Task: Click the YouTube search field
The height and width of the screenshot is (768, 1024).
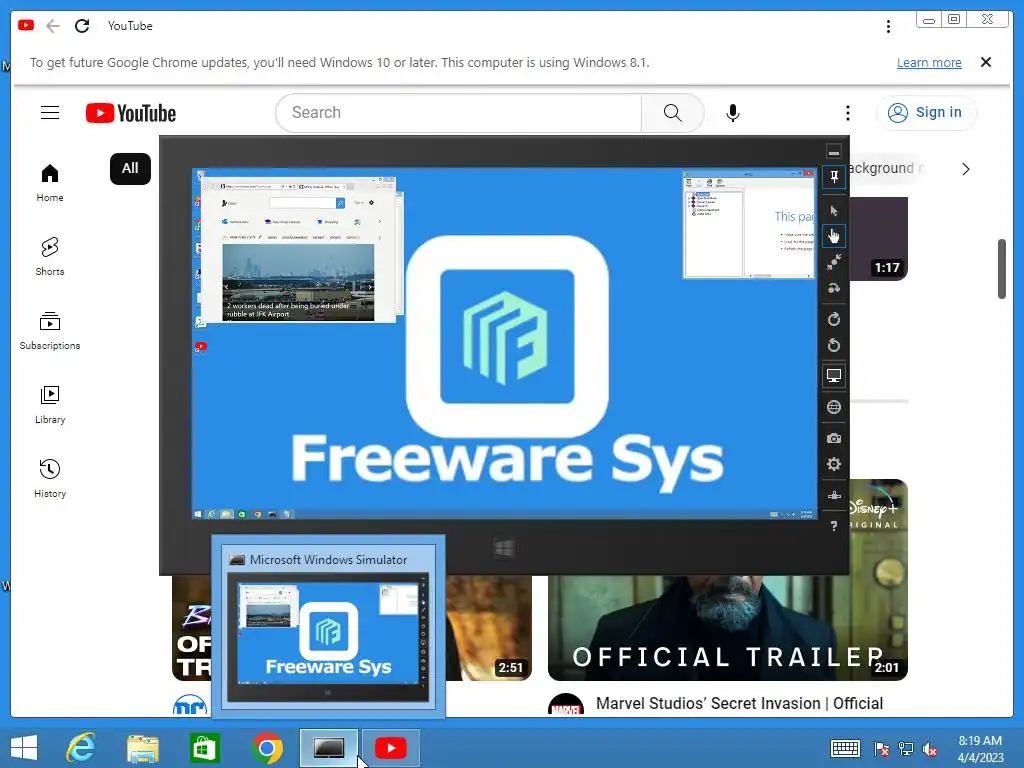Action: 458,113
